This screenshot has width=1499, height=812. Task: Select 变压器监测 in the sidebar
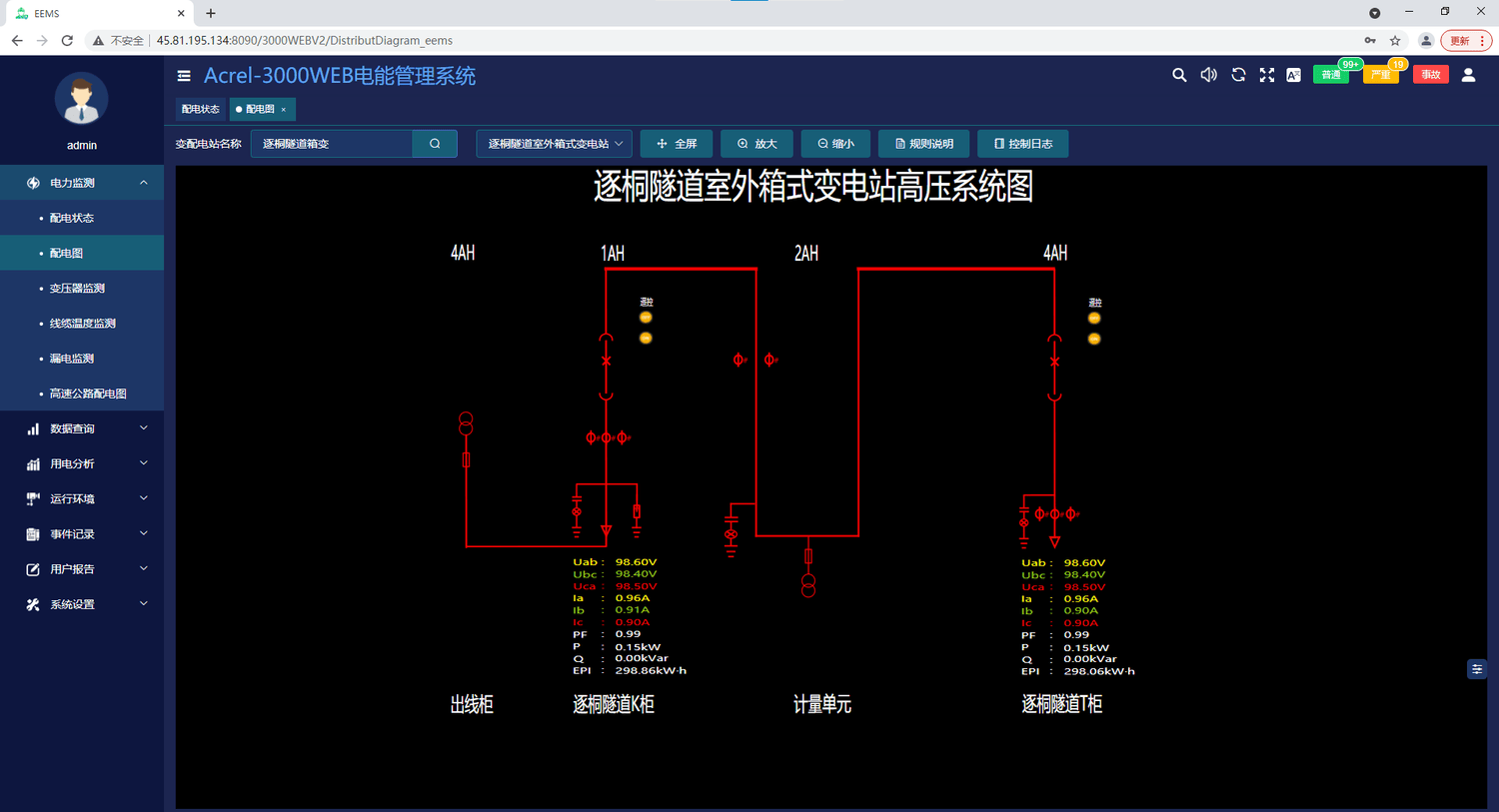click(x=77, y=289)
